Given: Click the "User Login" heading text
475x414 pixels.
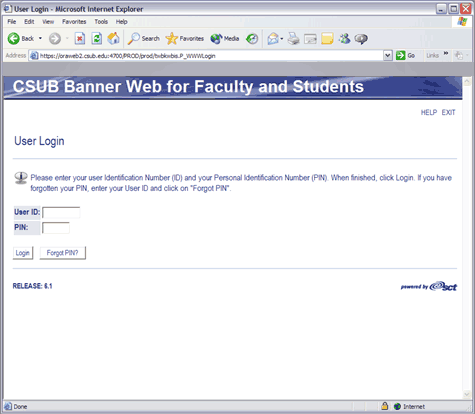Looking at the screenshot, I should (39, 141).
